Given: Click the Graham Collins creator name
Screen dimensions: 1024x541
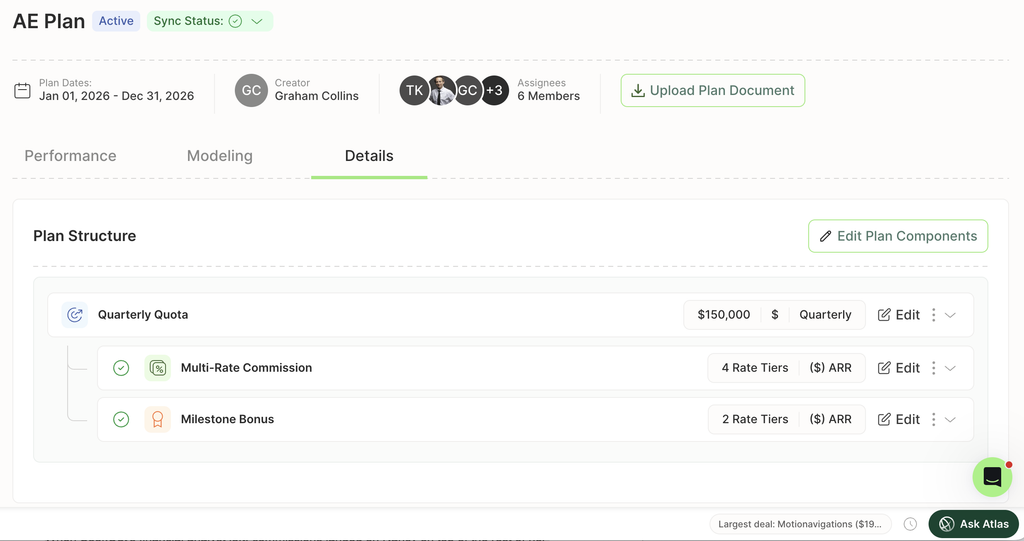Looking at the screenshot, I should point(317,96).
